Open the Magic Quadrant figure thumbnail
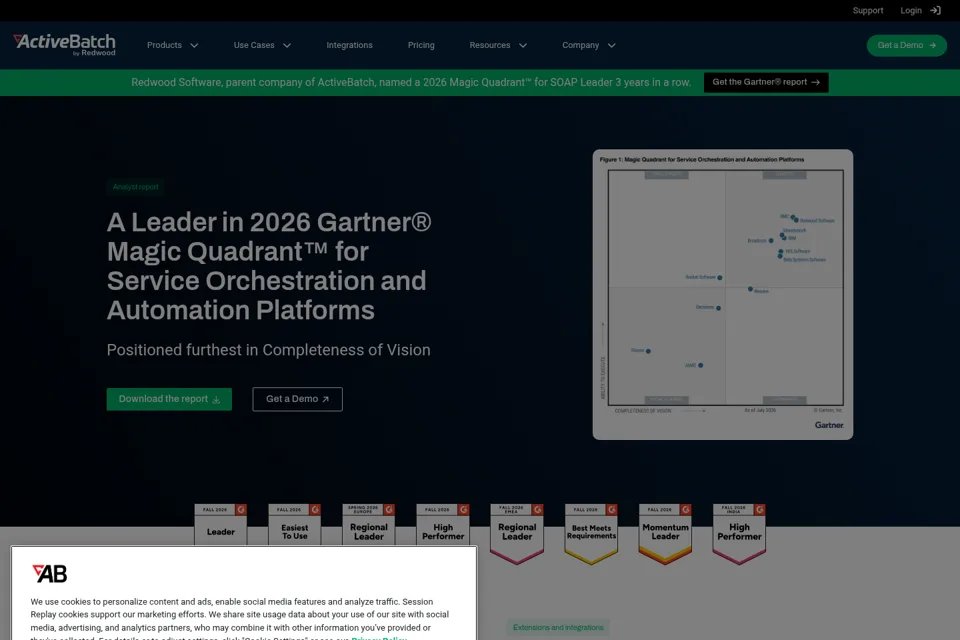960x640 pixels. coord(722,294)
